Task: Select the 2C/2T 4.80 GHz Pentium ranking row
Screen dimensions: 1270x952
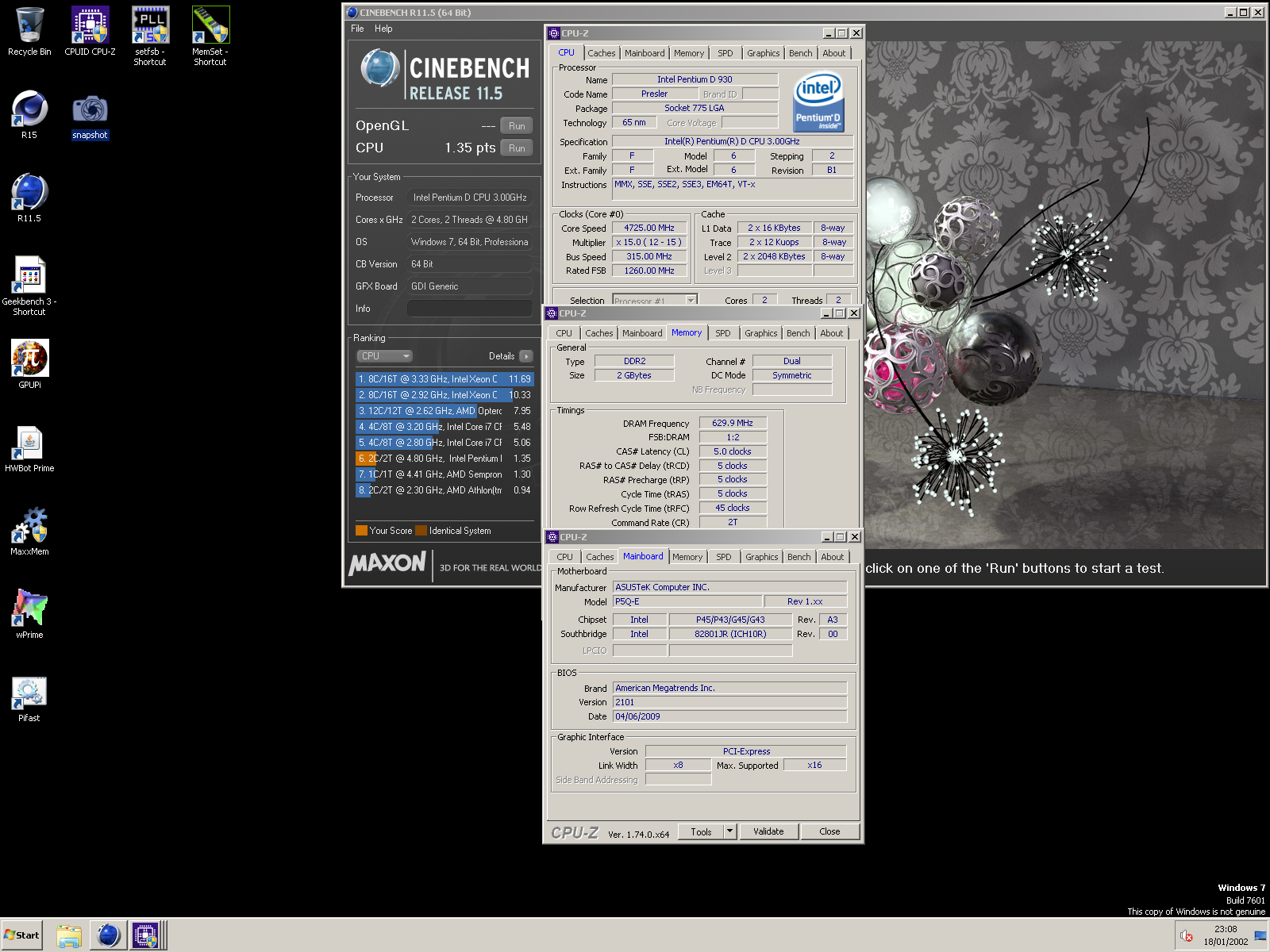Action: click(x=444, y=459)
